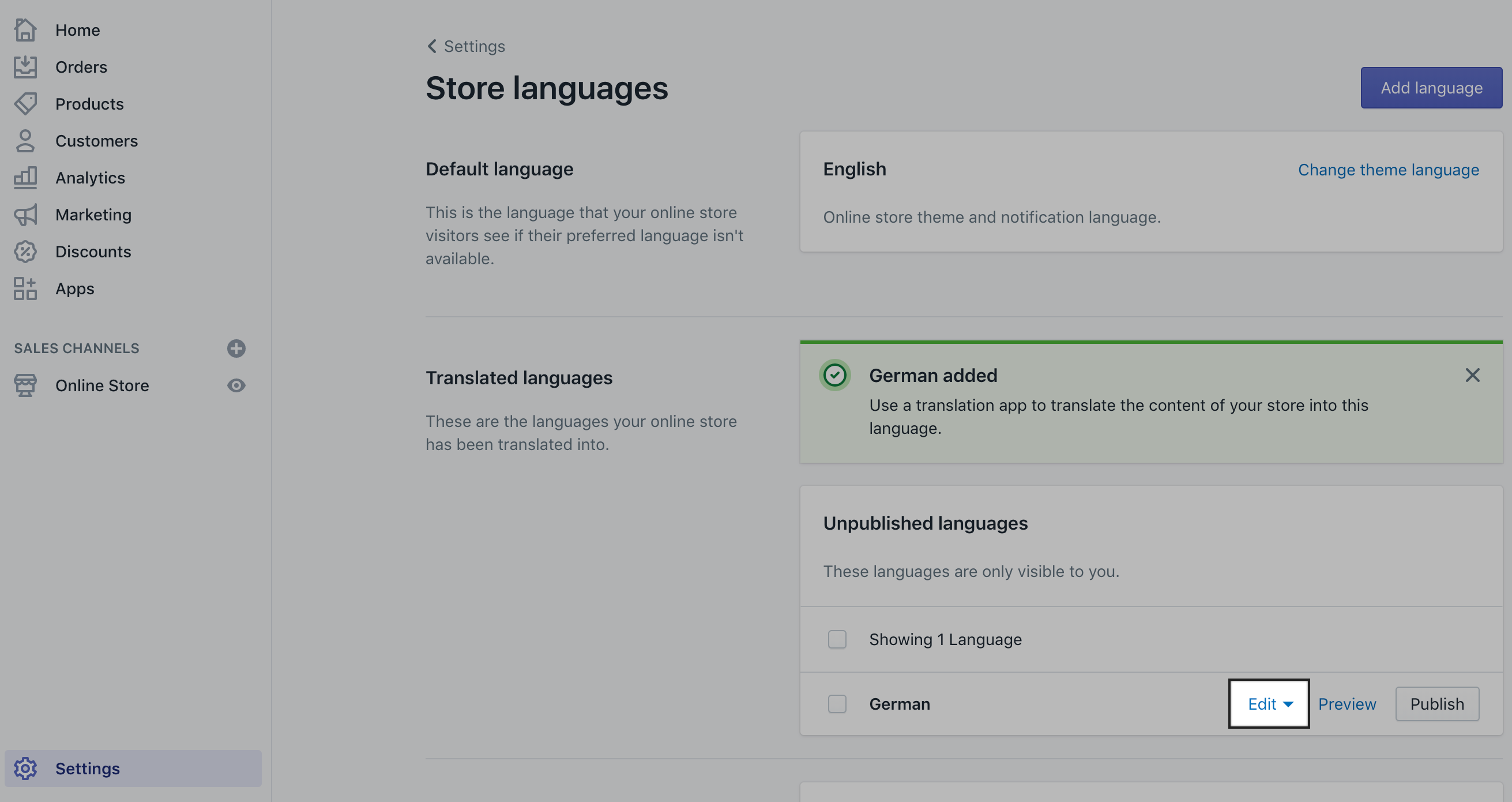1512x802 pixels.
Task: Select the Showing 1 Language checkbox
Action: [837, 638]
